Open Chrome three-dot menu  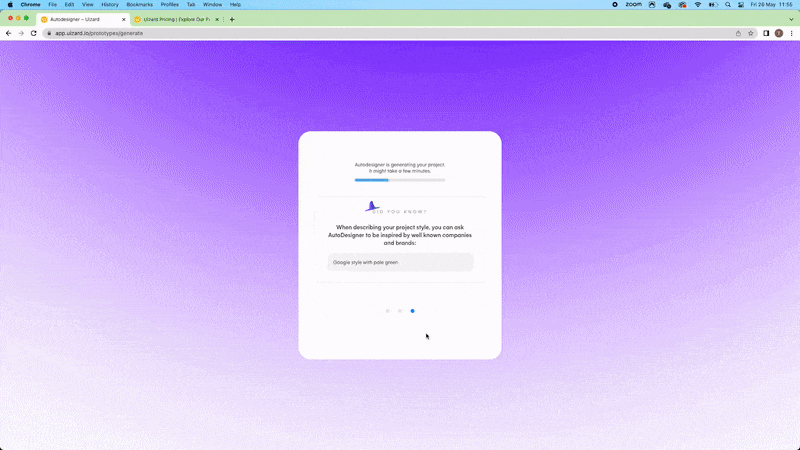tap(791, 33)
